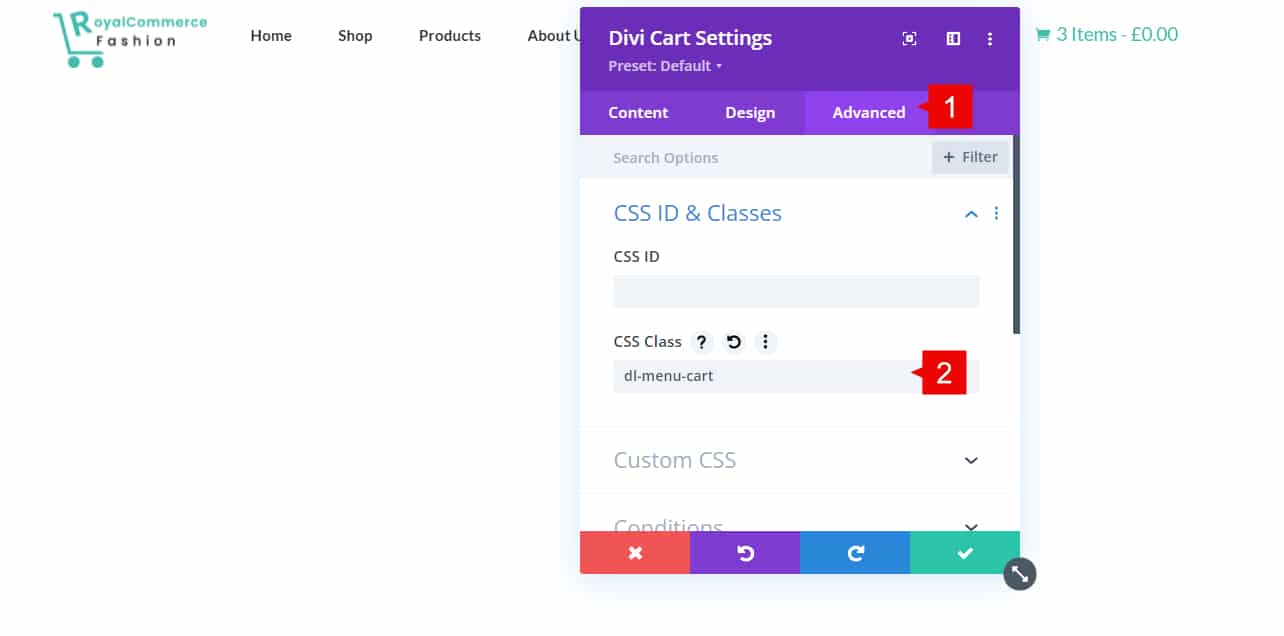
Task: Reset the CSS Class field value
Action: click(x=734, y=342)
